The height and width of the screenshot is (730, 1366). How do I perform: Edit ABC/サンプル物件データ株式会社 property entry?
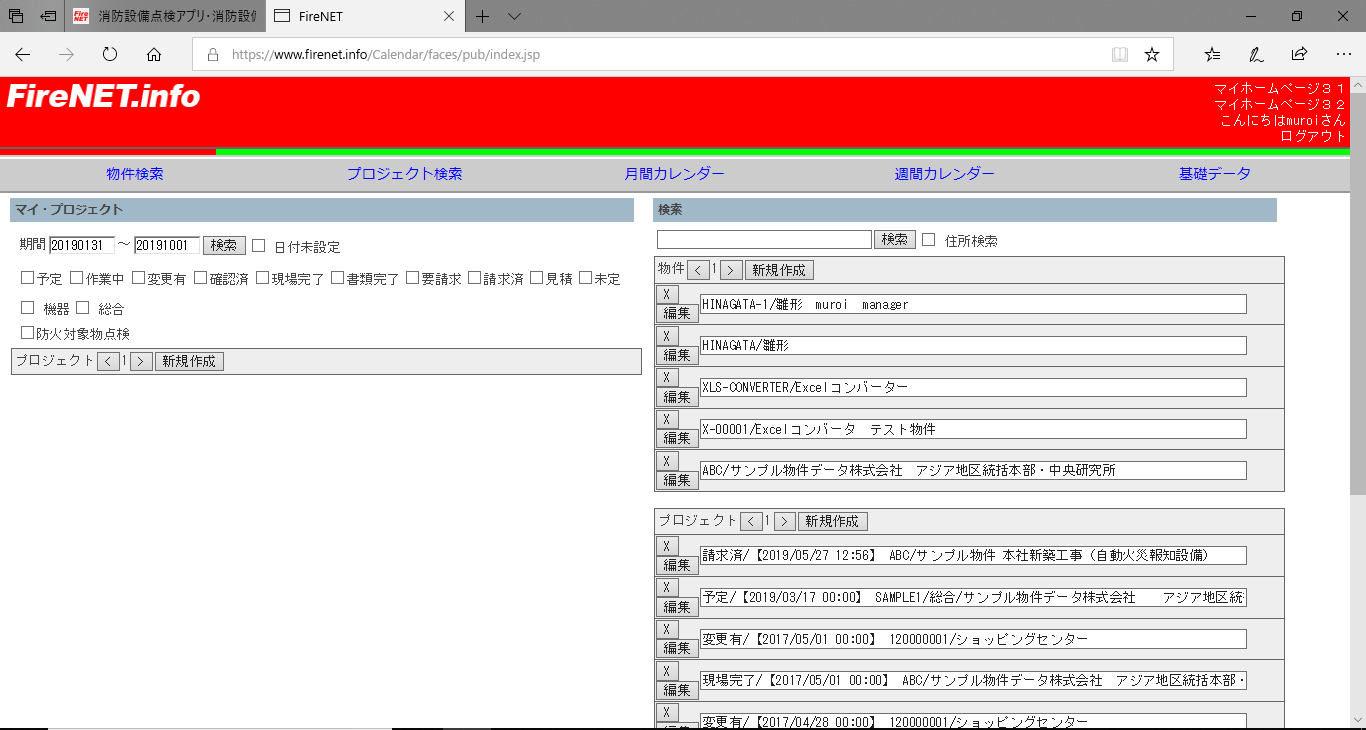678,480
